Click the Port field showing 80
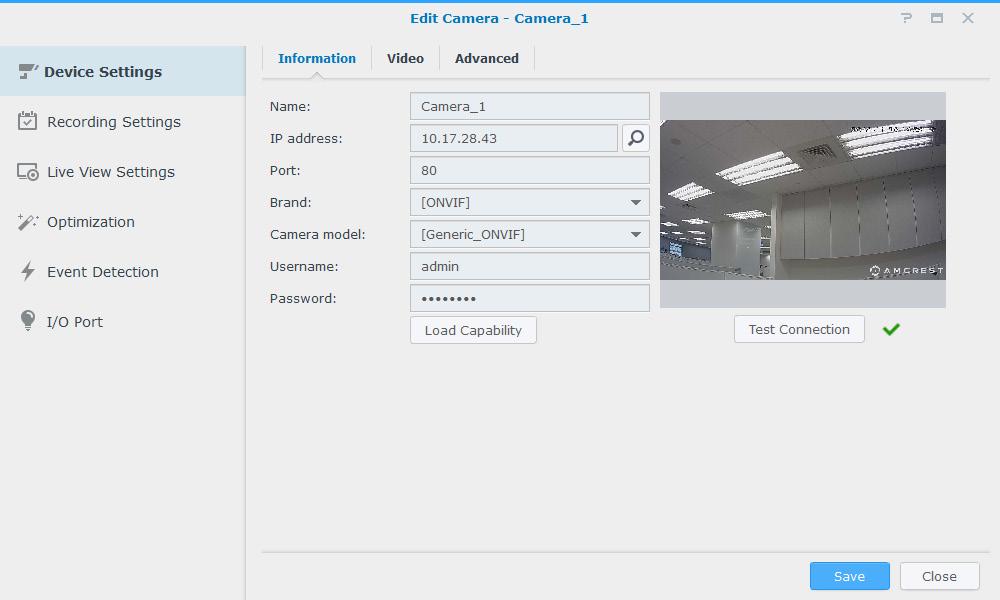This screenshot has width=1000, height=600. (x=530, y=170)
